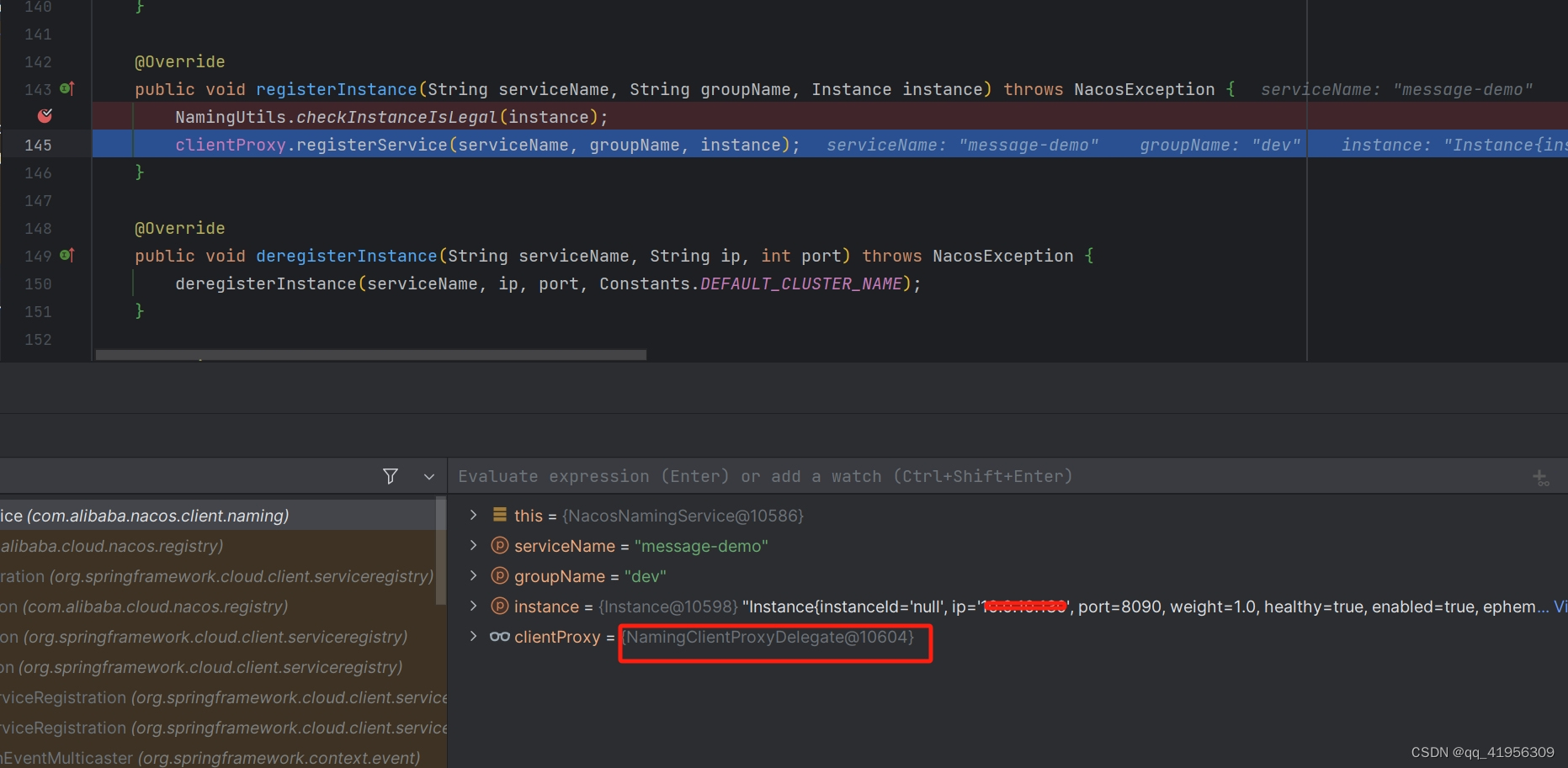Click the filter frames funnel icon
The image size is (1568, 768).
[x=391, y=476]
